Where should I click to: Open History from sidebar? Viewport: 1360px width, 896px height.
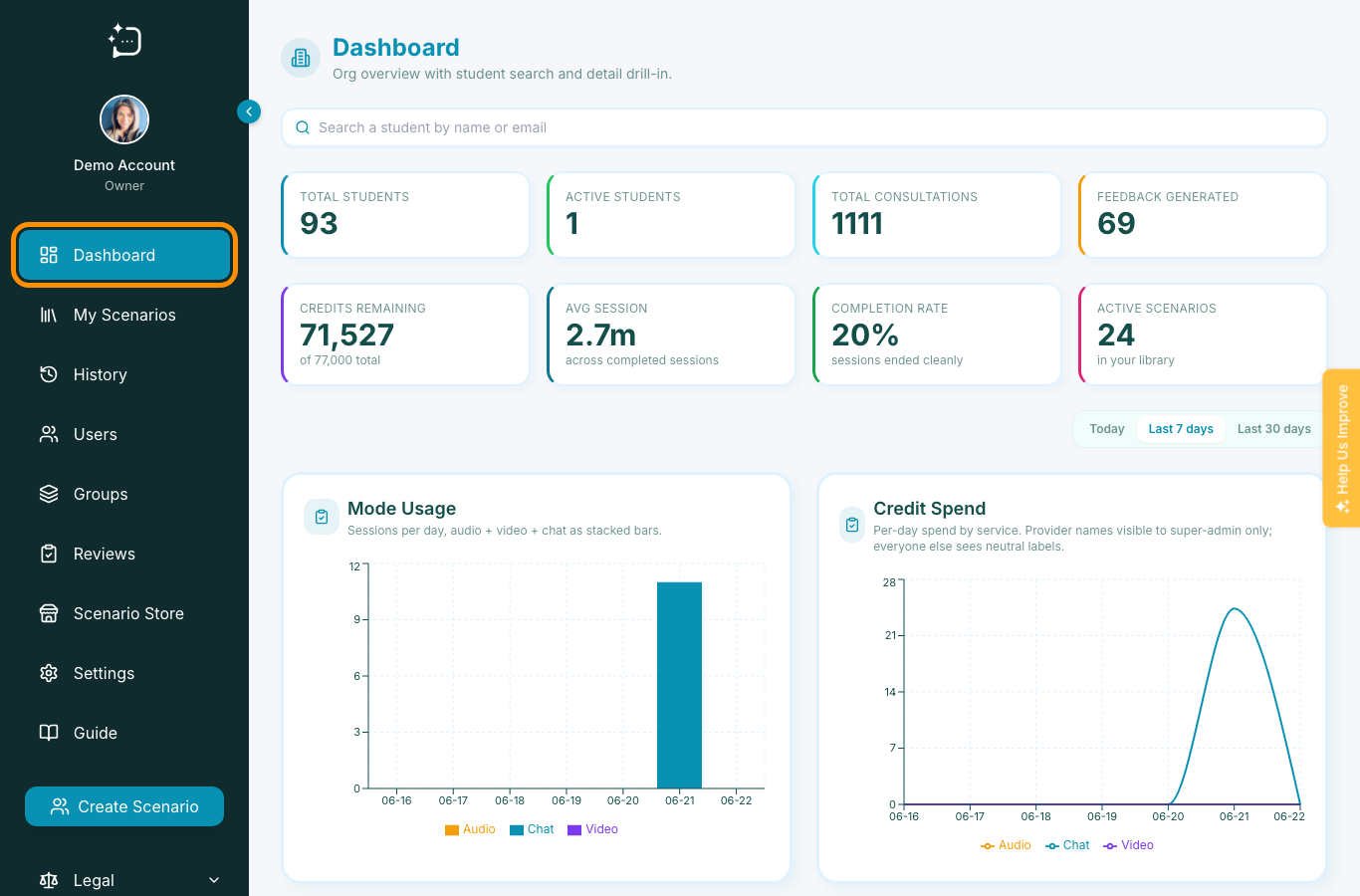(124, 374)
